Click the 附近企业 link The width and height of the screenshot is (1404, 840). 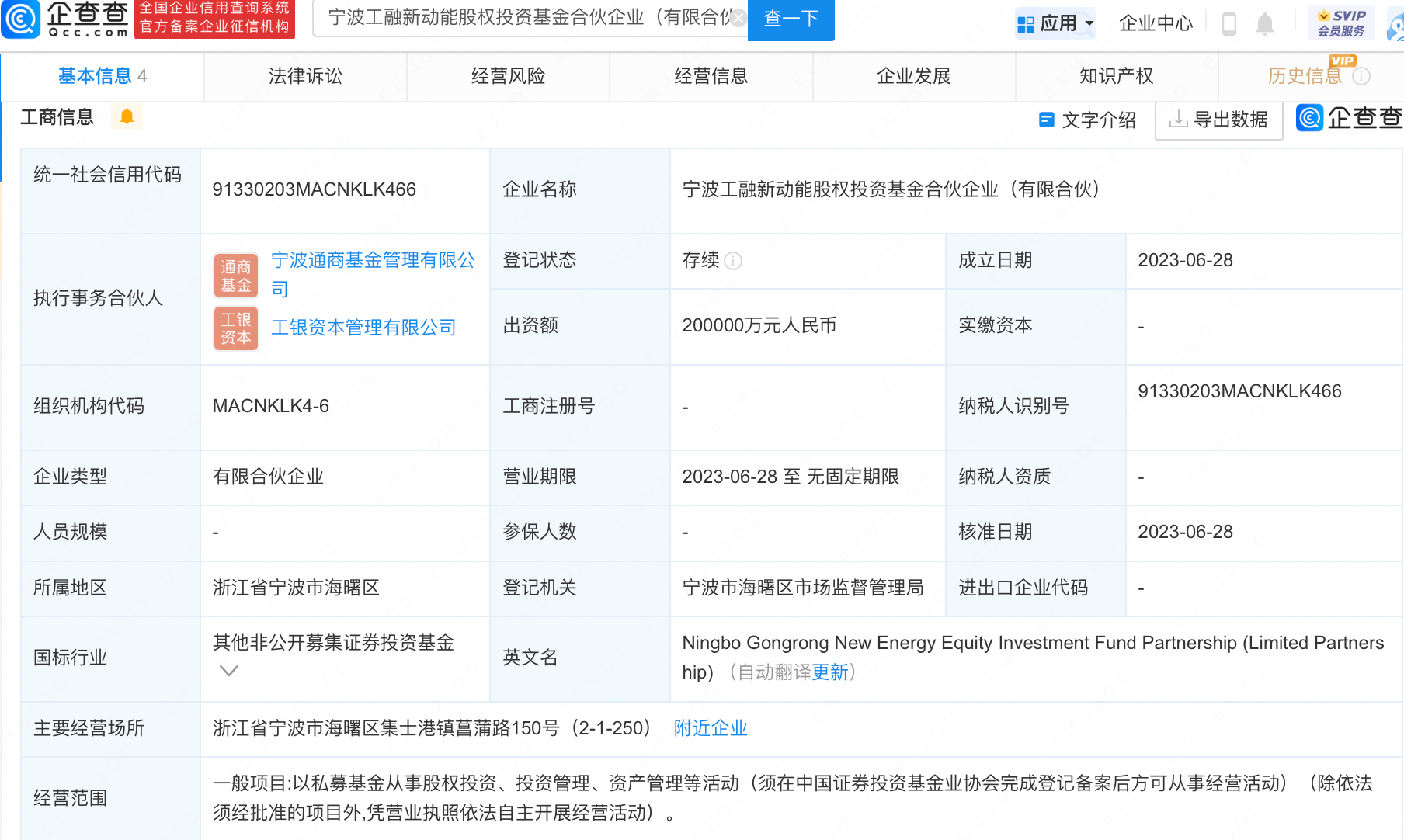click(x=710, y=728)
